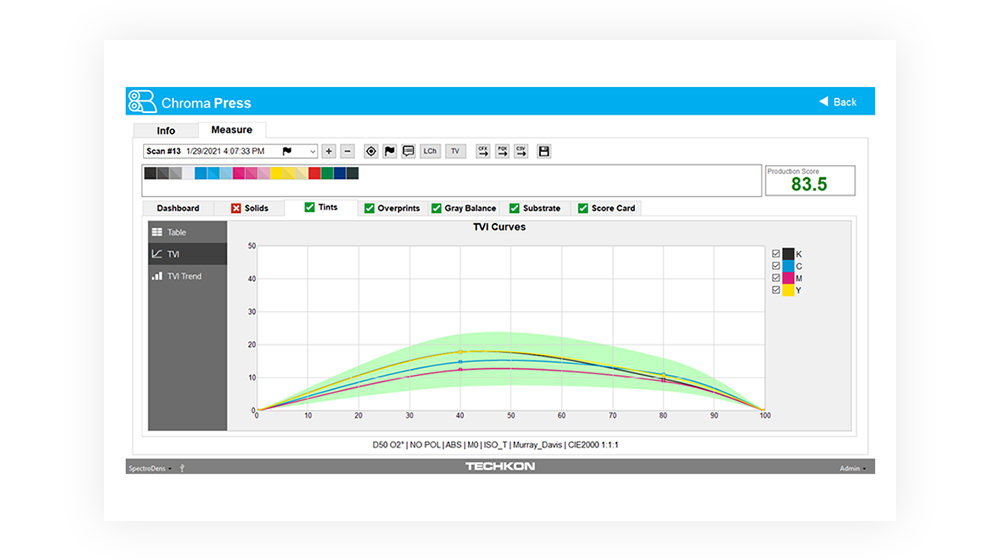
Task: Toggle the C cyan curve checkbox
Action: click(x=776, y=266)
